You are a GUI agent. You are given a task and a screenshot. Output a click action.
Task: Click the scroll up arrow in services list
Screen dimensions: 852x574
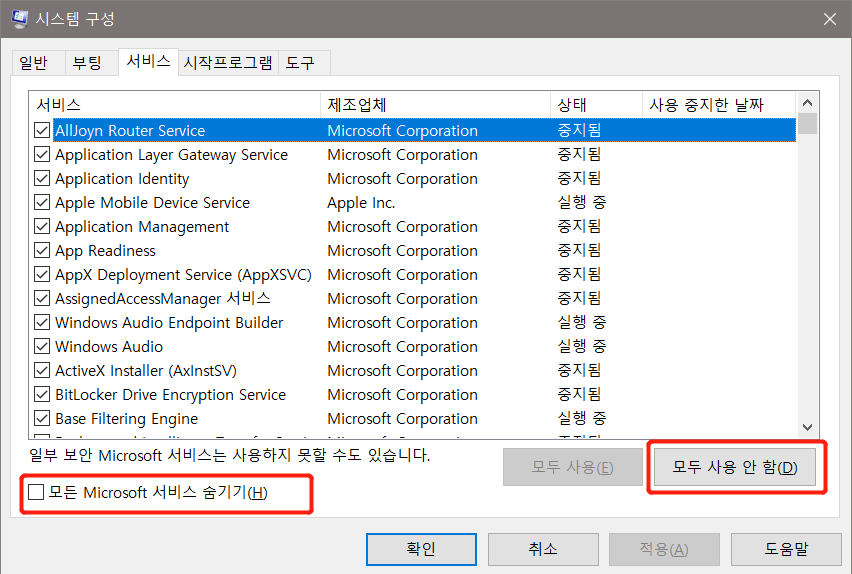807,102
